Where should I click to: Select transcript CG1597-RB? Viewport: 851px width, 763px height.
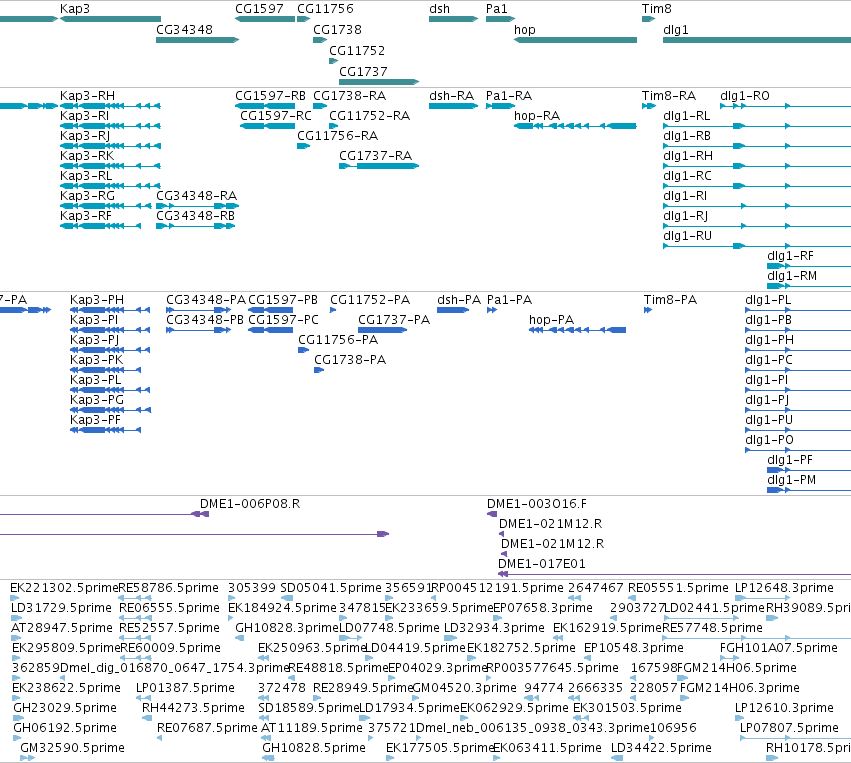pyautogui.click(x=265, y=106)
